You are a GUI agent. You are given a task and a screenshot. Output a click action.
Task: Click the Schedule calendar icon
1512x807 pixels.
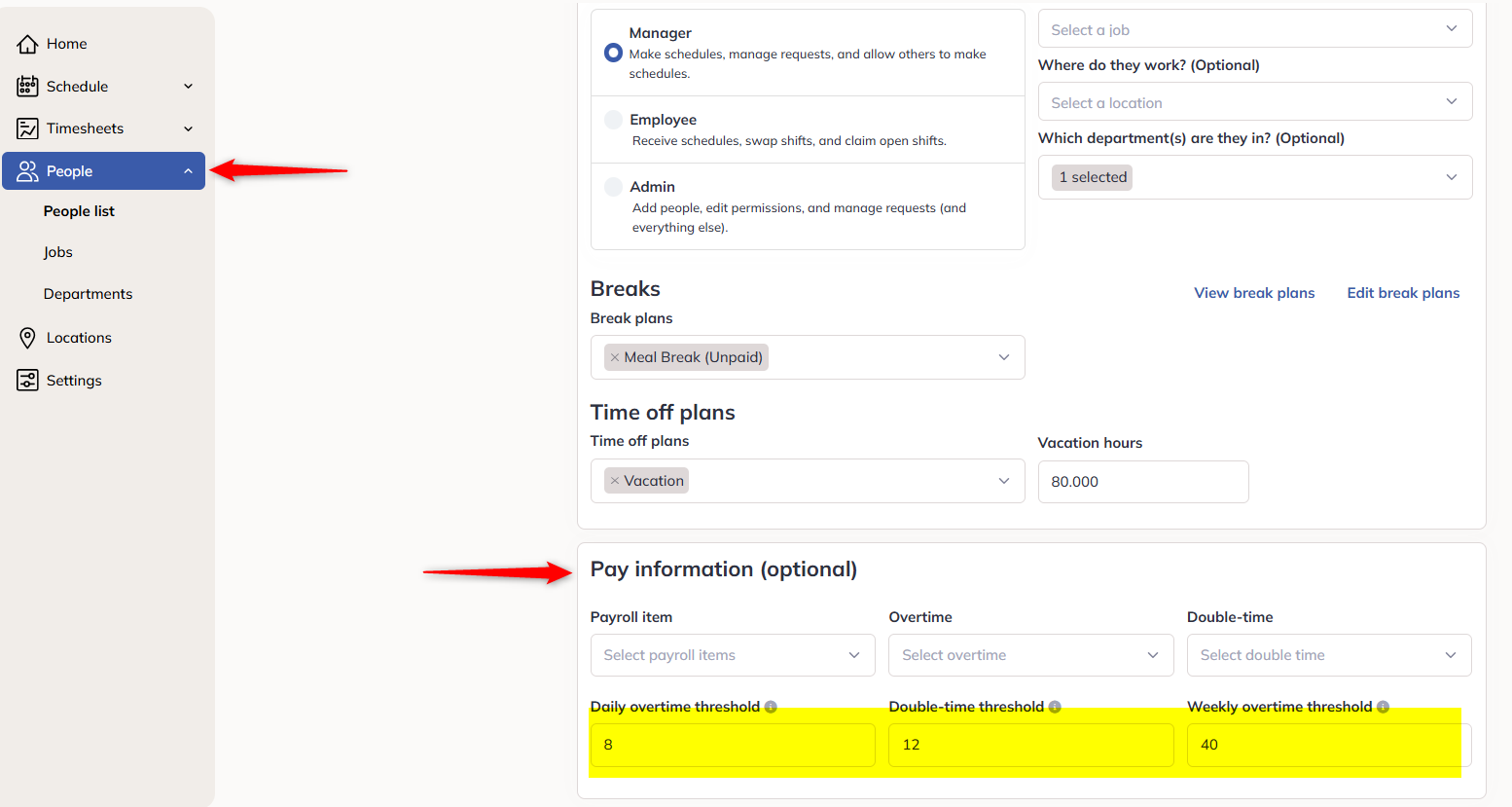pyautogui.click(x=27, y=87)
